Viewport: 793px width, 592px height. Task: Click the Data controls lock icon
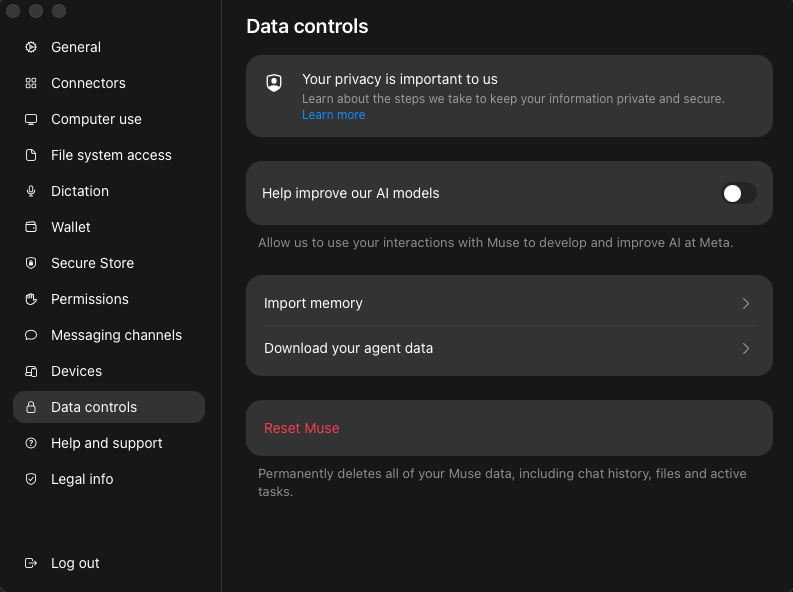(31, 407)
